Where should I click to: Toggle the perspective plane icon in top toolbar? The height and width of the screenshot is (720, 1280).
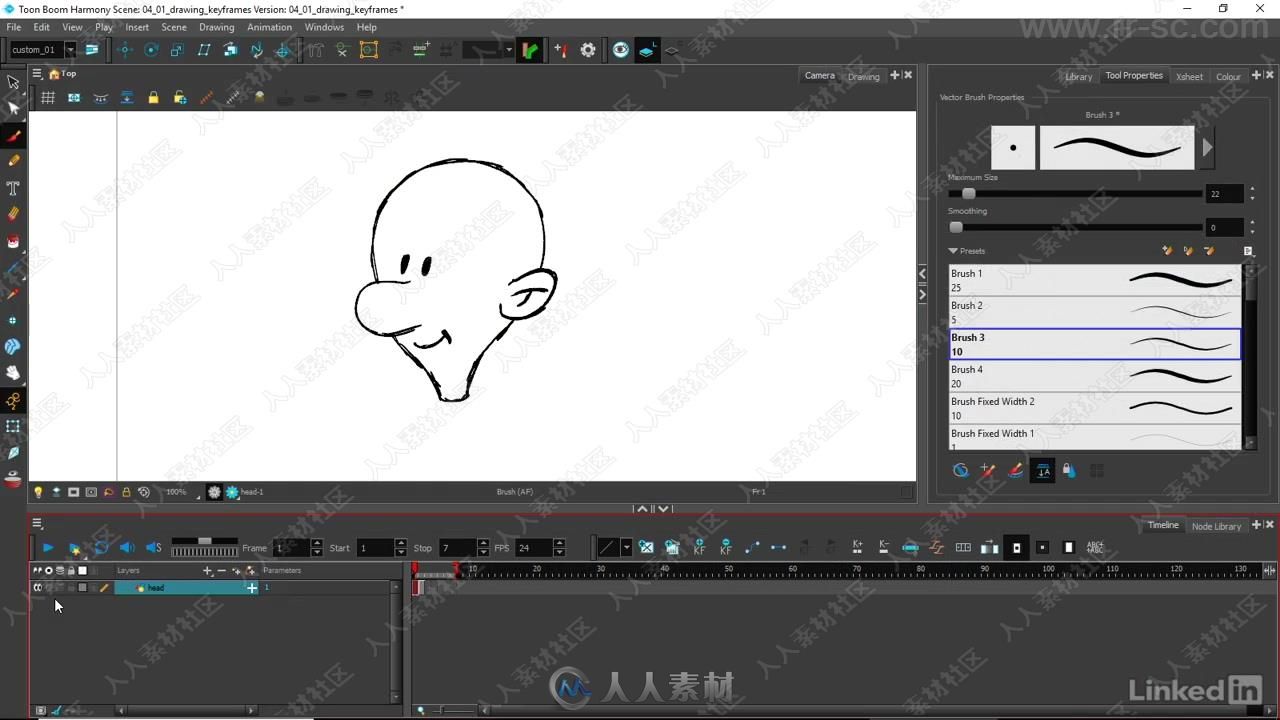click(646, 50)
